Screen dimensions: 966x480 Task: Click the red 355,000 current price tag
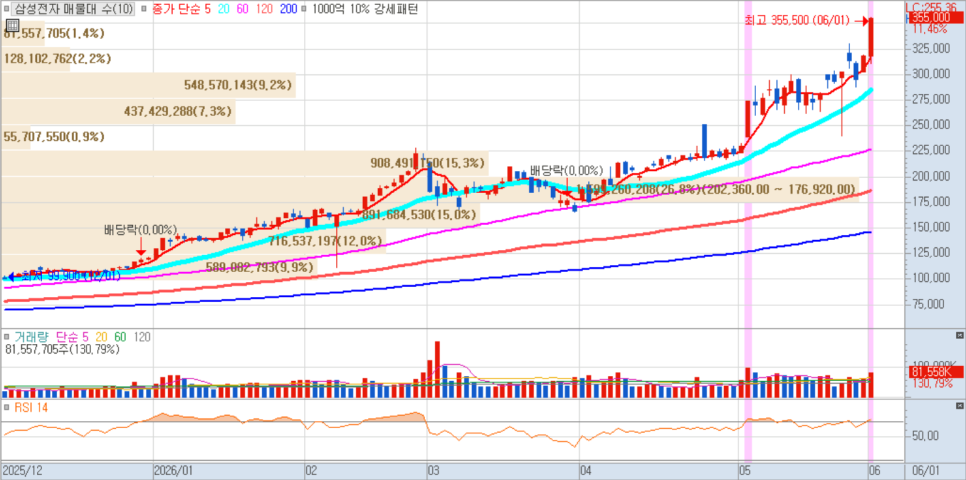935,18
